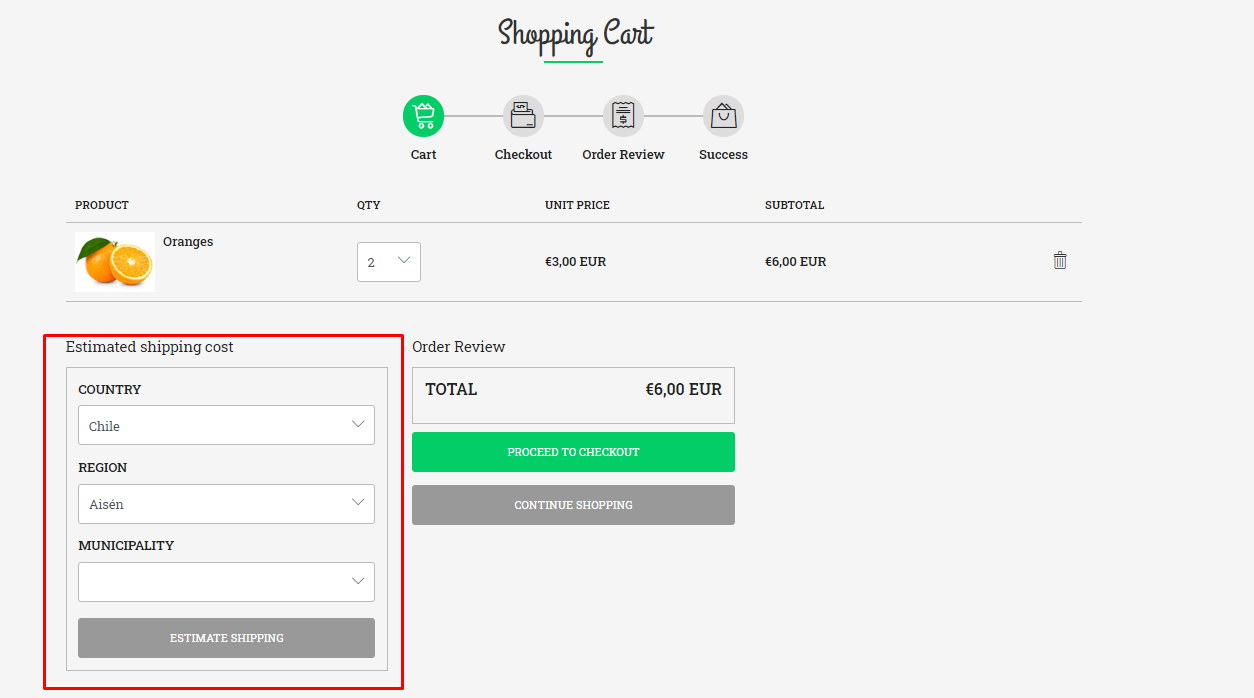Click the Order Review receipt icon
The width and height of the screenshot is (1254, 698).
point(623,116)
